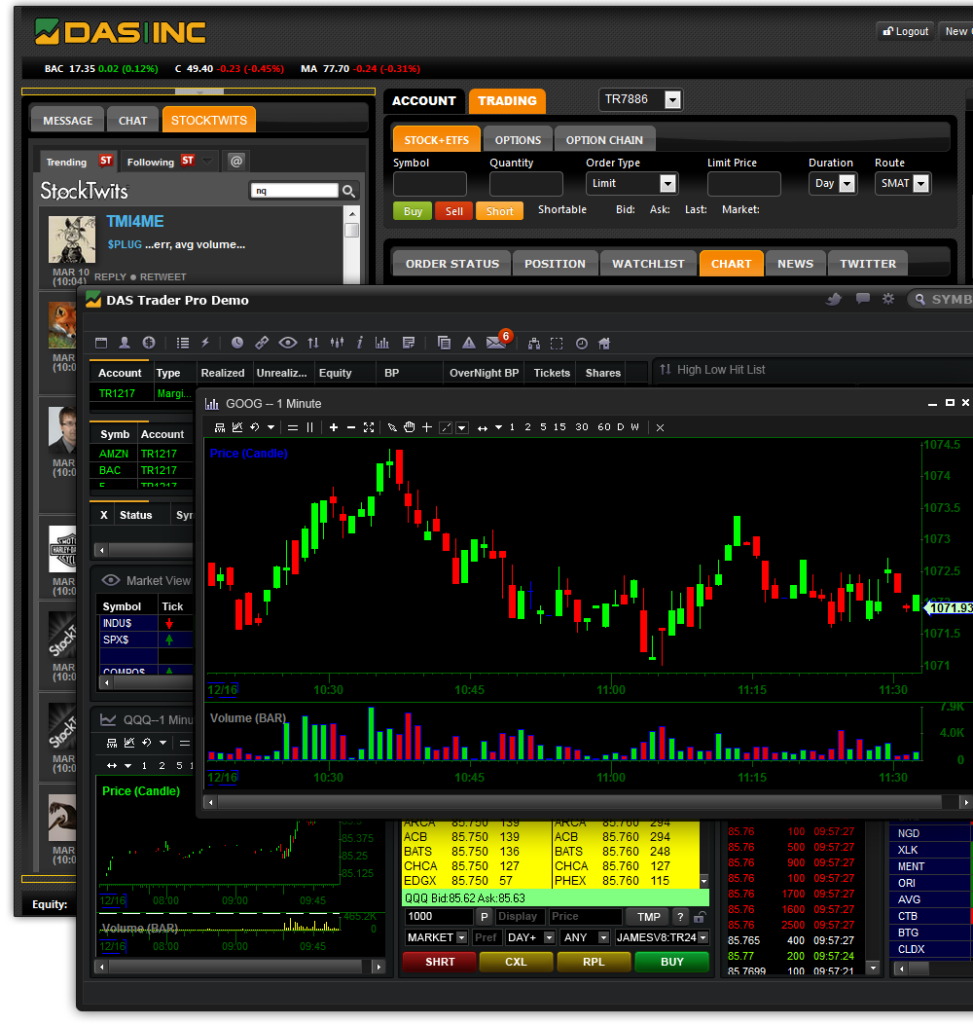Toggle vertical lines icon on GOOG chart toolbar
Image resolution: width=973 pixels, height=1024 pixels.
[x=310, y=427]
